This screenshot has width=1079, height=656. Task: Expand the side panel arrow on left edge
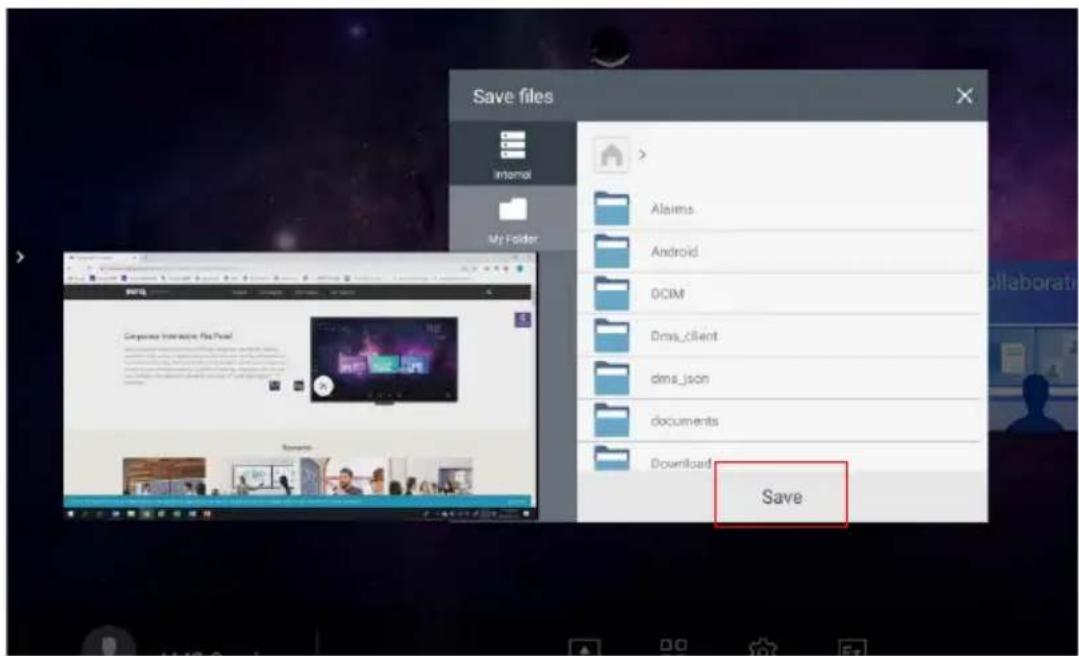(20, 257)
